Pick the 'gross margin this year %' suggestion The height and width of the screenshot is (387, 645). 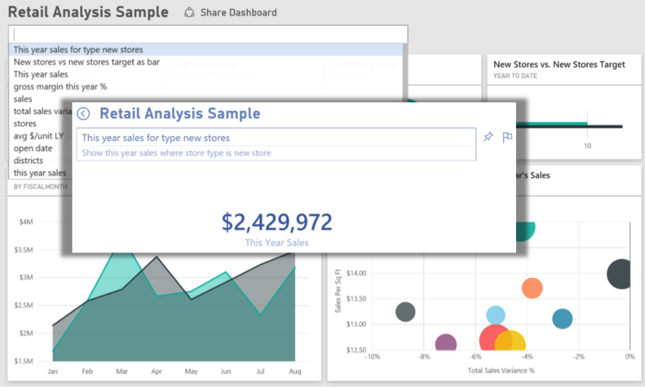[60, 87]
